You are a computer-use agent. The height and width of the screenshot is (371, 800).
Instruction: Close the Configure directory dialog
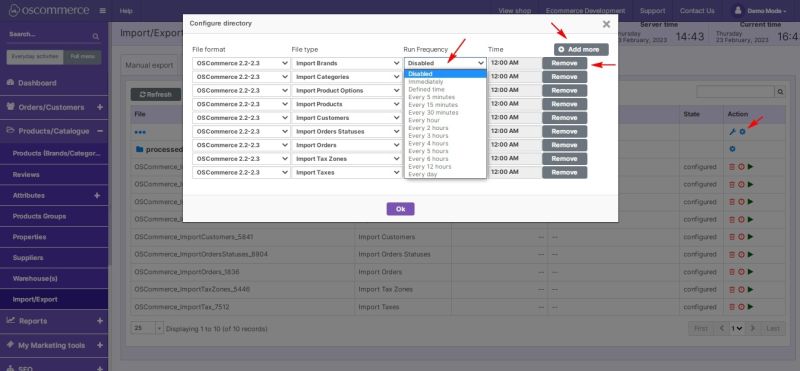606,24
